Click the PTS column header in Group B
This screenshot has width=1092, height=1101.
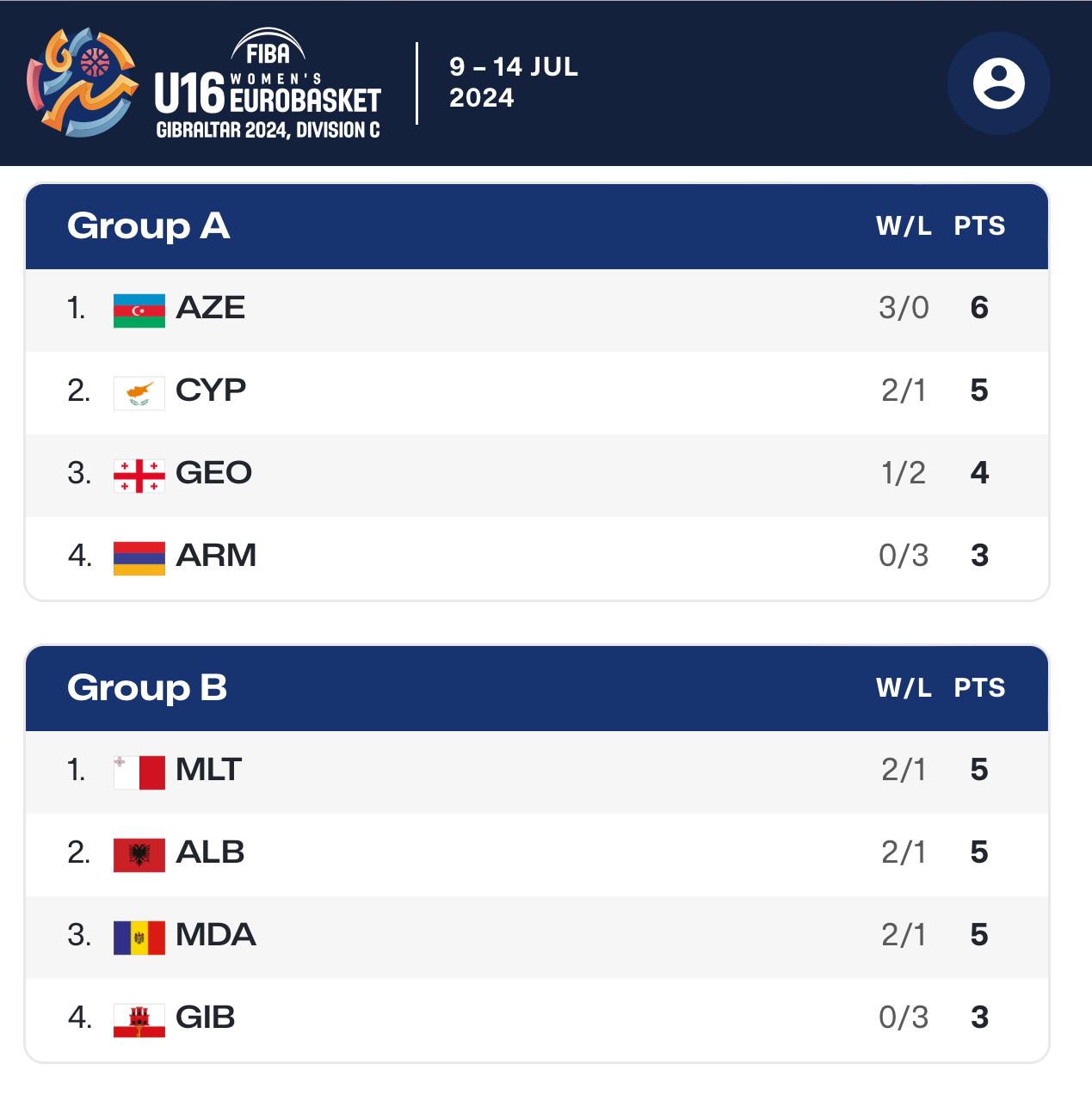tap(979, 688)
